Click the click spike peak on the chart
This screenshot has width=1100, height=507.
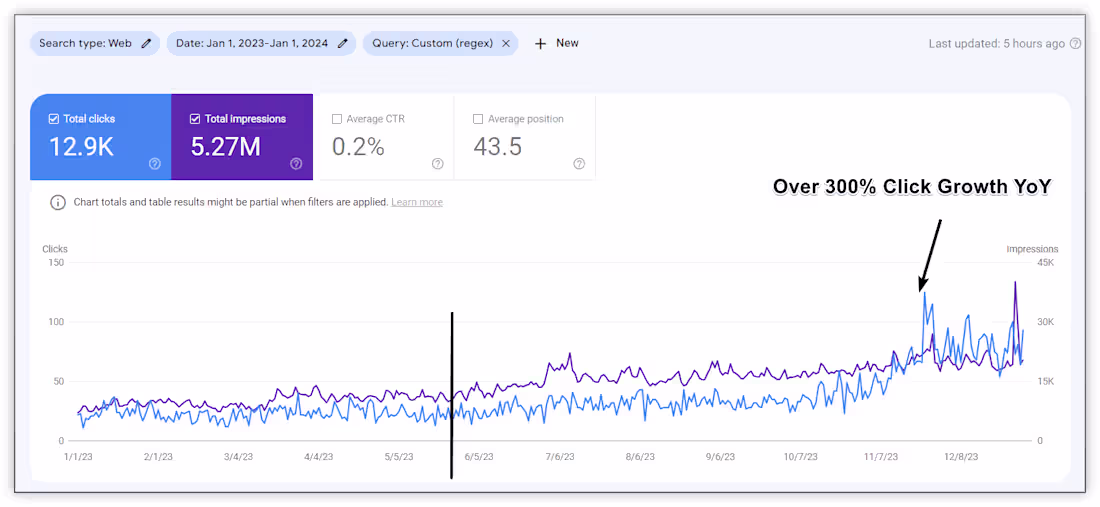point(925,293)
